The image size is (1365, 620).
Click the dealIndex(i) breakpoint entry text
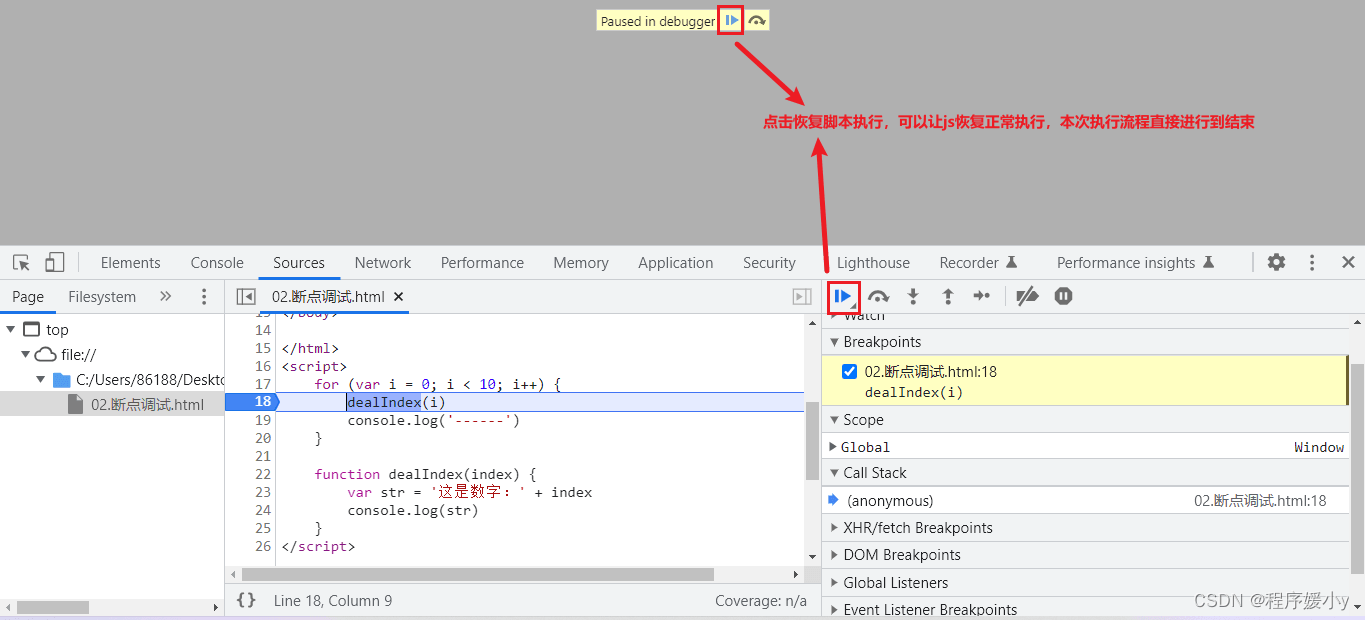(x=914, y=392)
